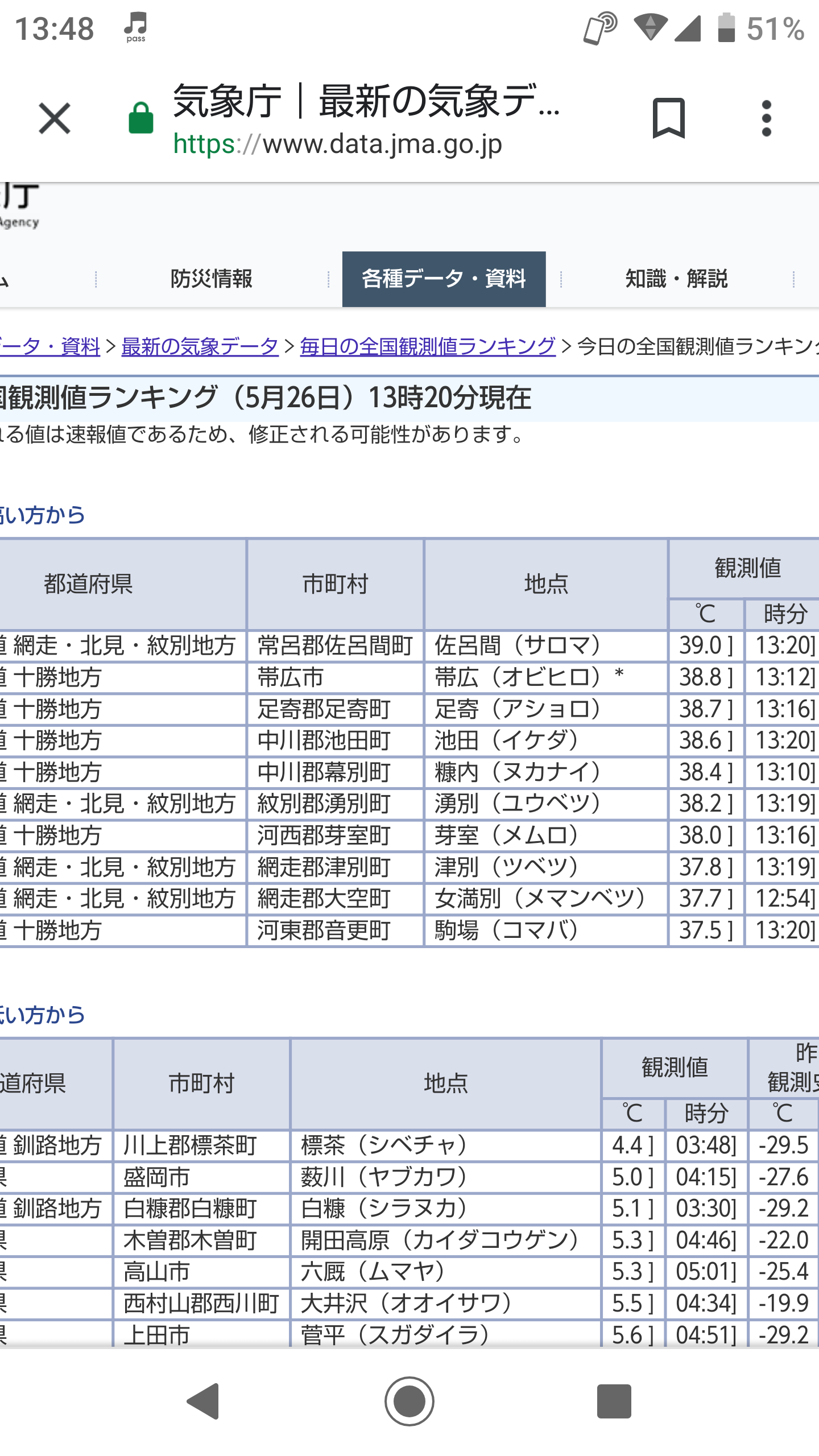
Task: Tap the www.data.jma.go.jp URL text
Action: pos(382,144)
